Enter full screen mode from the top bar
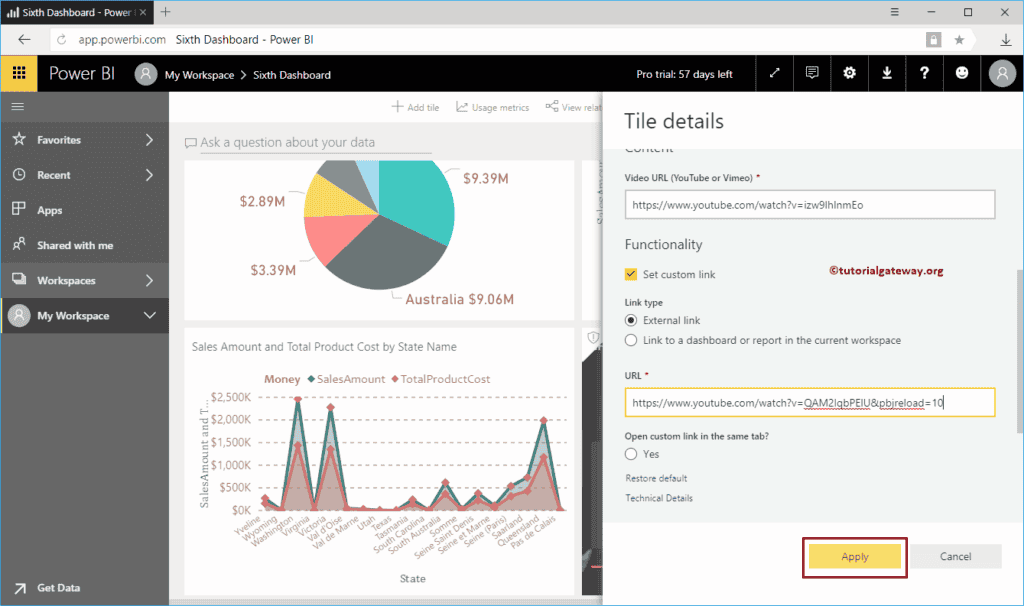This screenshot has width=1024, height=606. pos(775,74)
